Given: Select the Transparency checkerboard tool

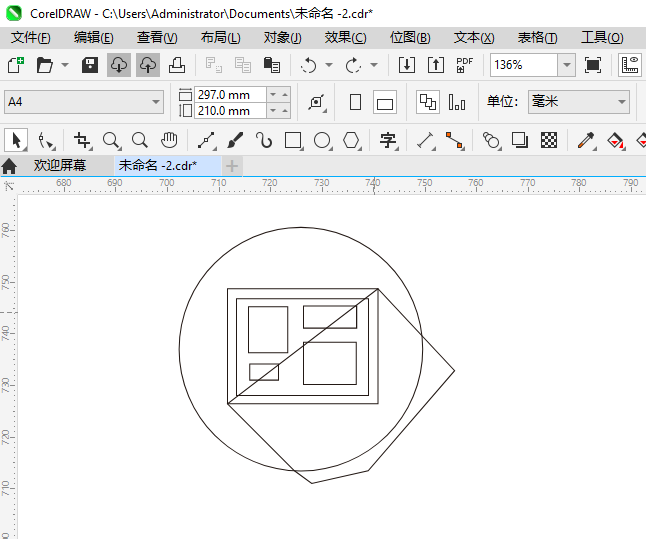Looking at the screenshot, I should [x=549, y=141].
